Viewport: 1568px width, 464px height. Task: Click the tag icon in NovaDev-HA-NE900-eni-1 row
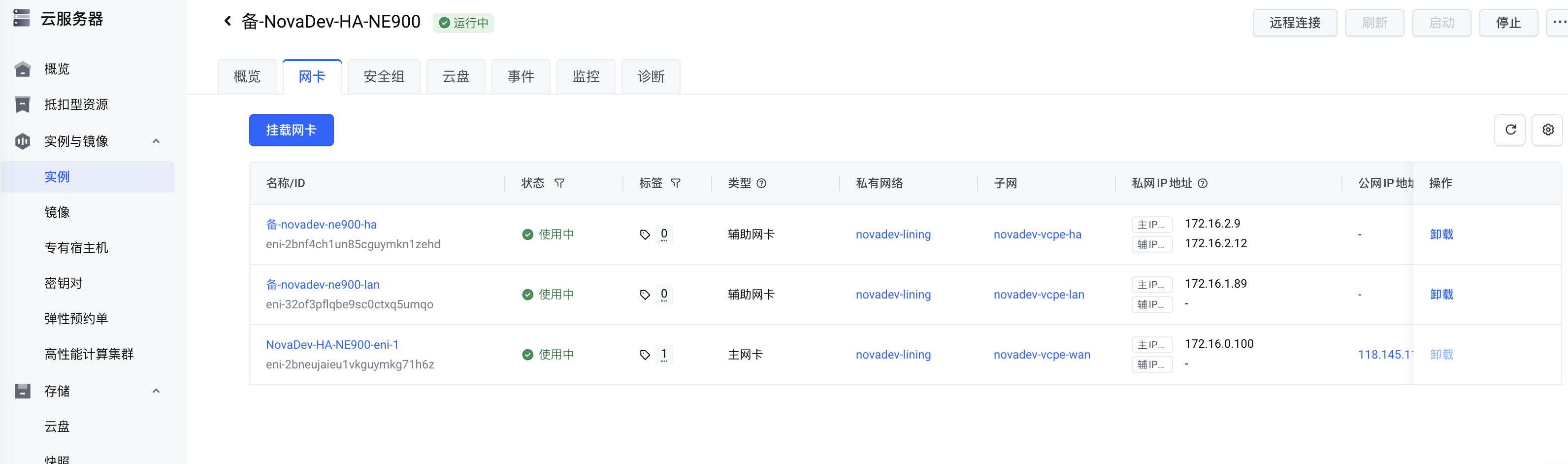point(645,355)
